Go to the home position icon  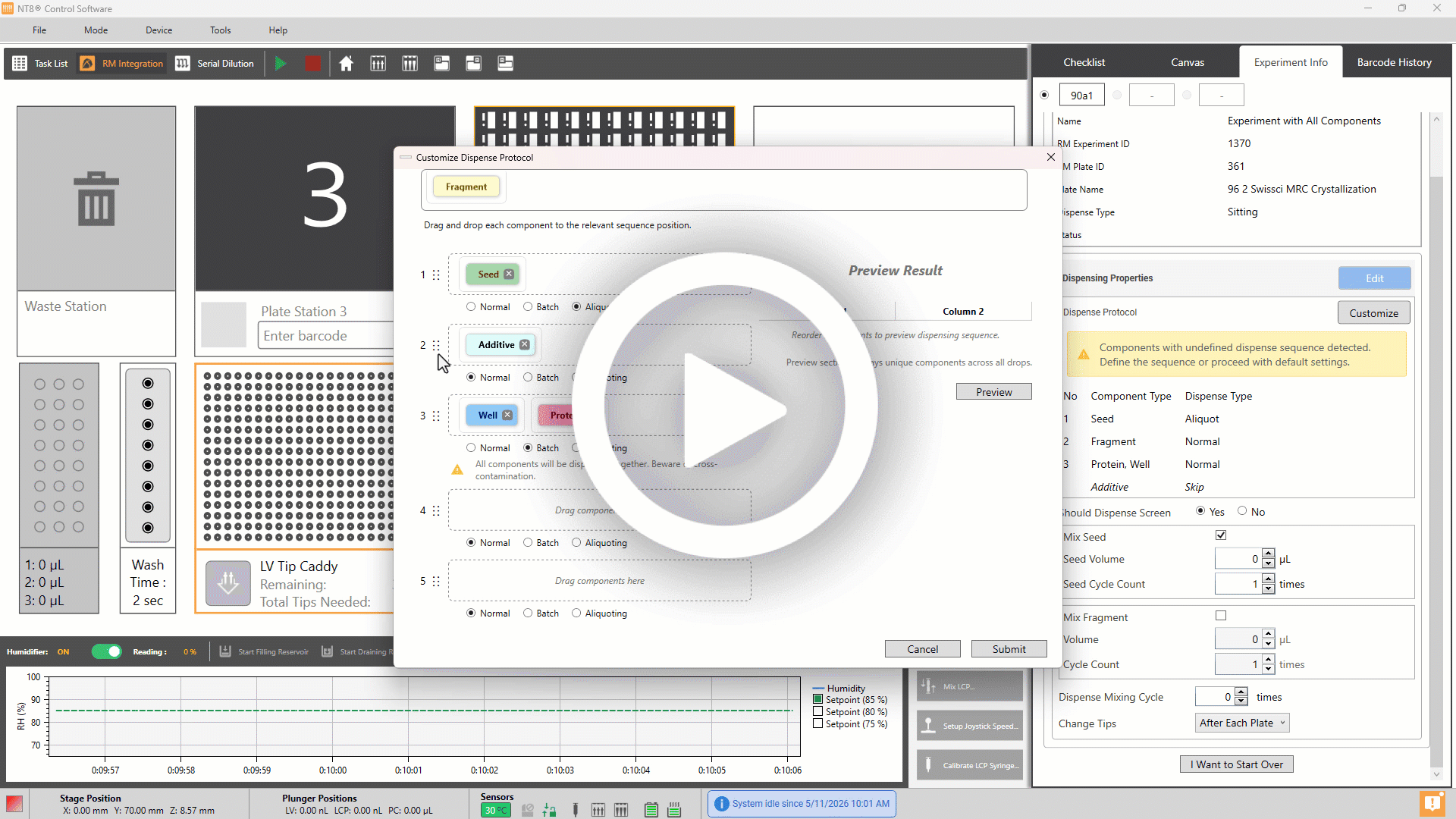(346, 64)
